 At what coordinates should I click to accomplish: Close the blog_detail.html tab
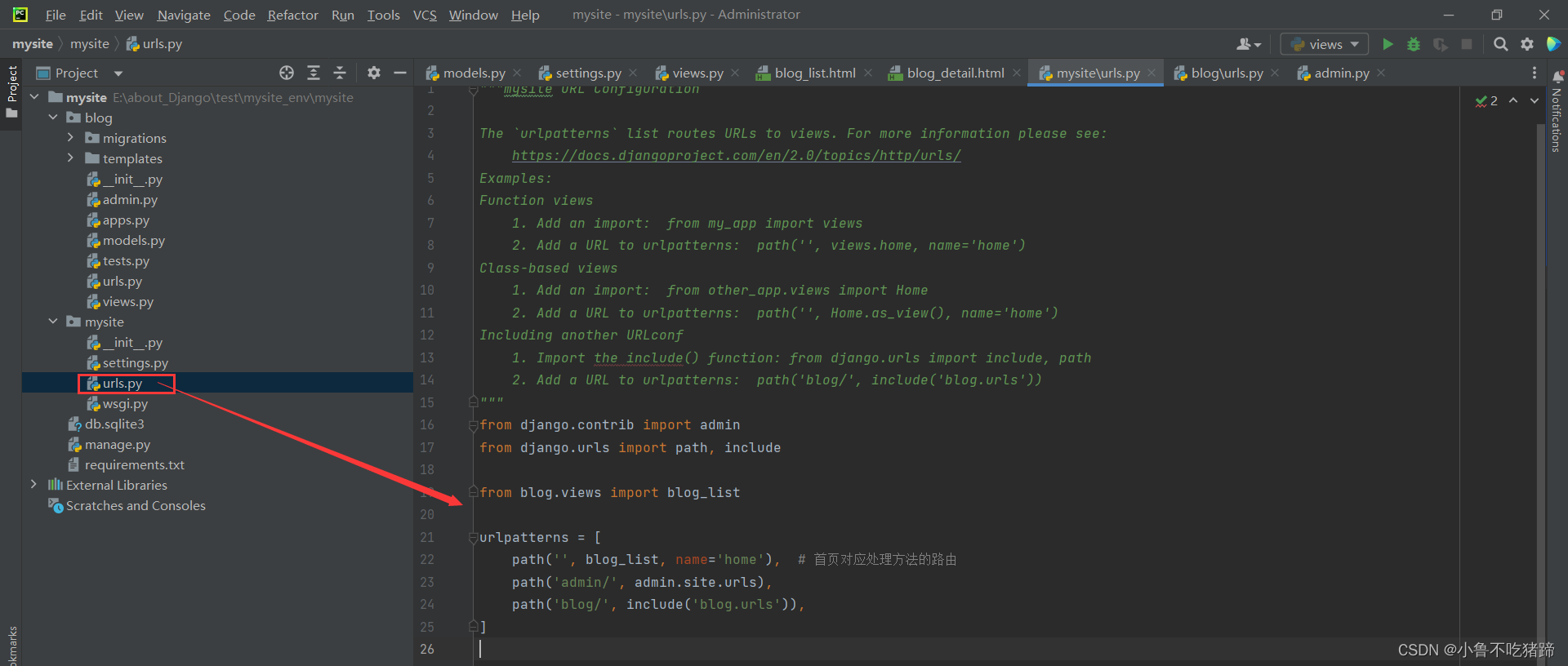(x=1017, y=73)
